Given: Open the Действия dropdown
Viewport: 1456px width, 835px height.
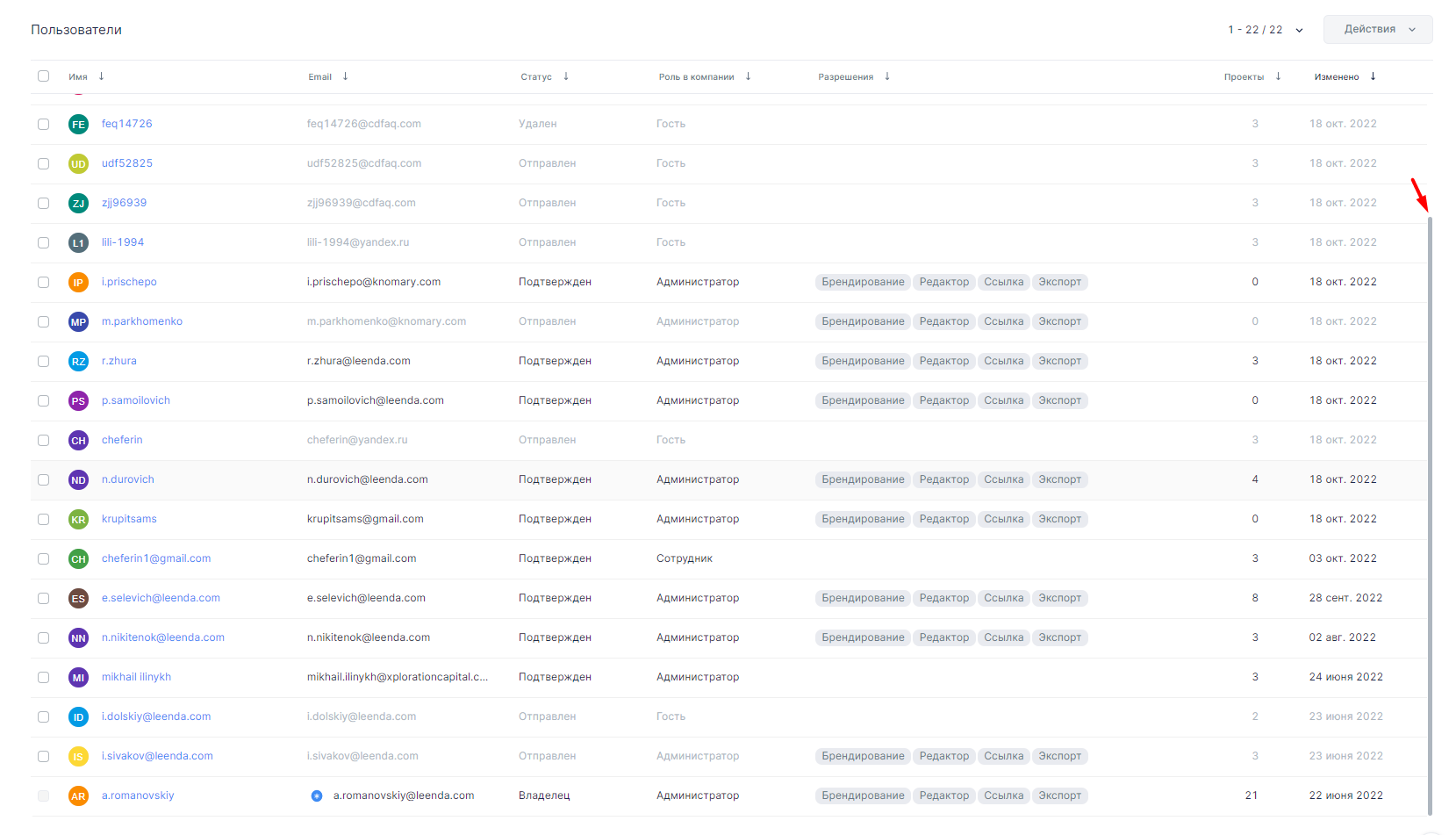Looking at the screenshot, I should (1377, 29).
